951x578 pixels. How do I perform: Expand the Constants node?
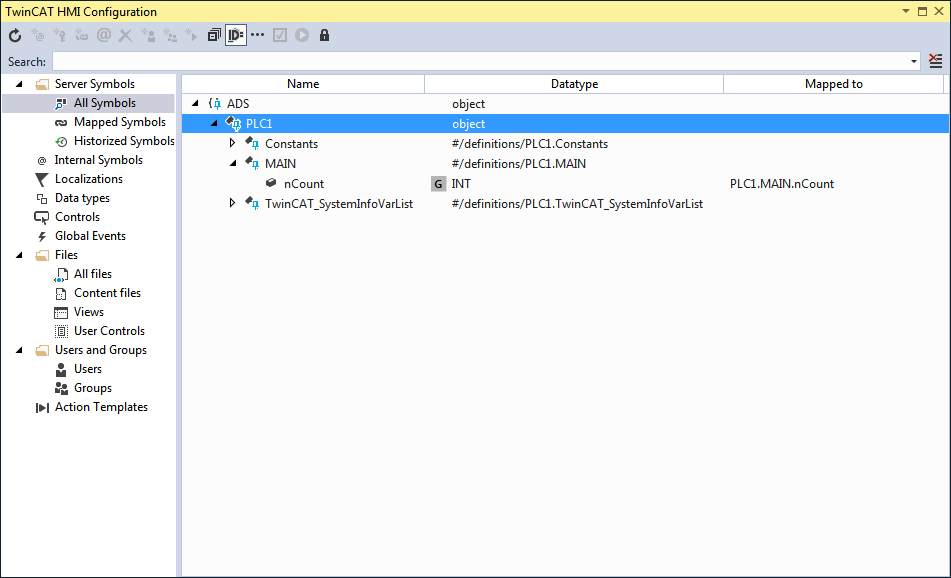(232, 144)
